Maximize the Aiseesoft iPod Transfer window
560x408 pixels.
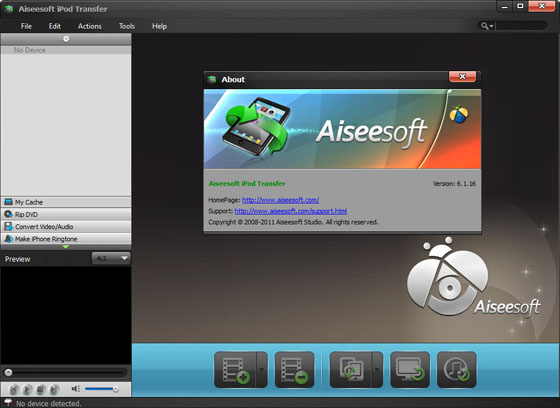[520, 6]
